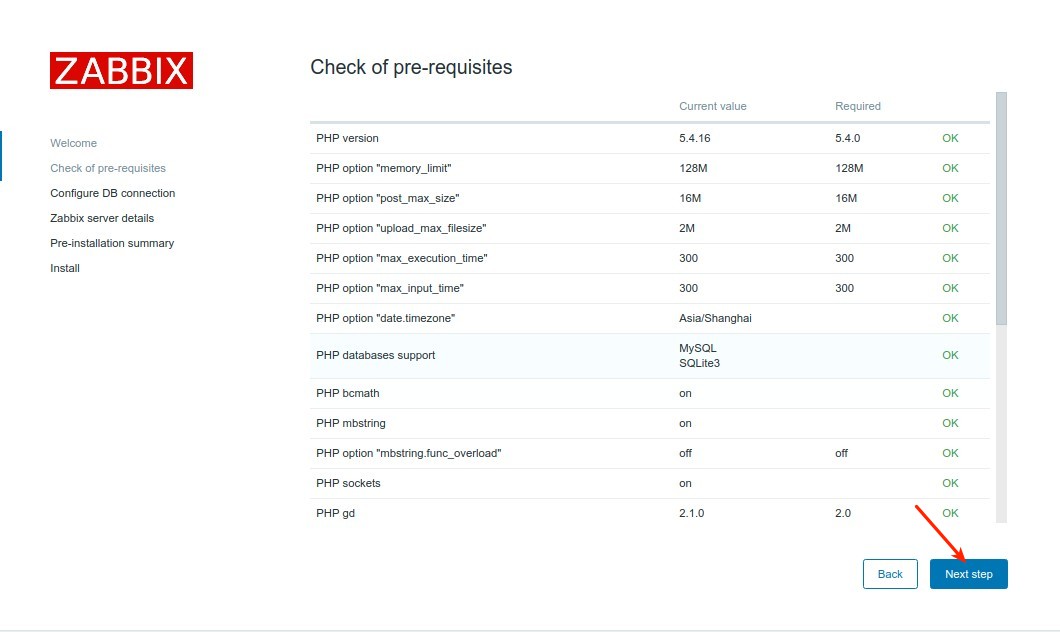This screenshot has width=1060, height=632.
Task: Select the Install step in sidebar
Action: 65,268
